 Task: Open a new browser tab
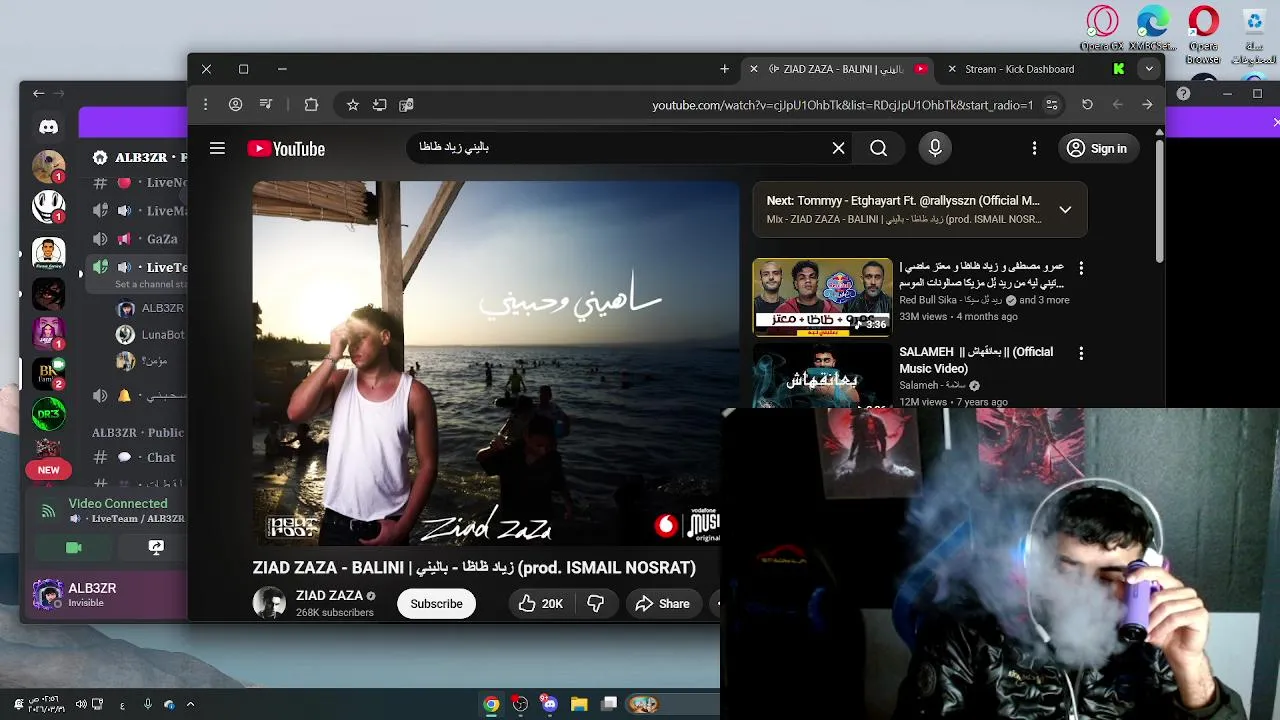coord(725,69)
